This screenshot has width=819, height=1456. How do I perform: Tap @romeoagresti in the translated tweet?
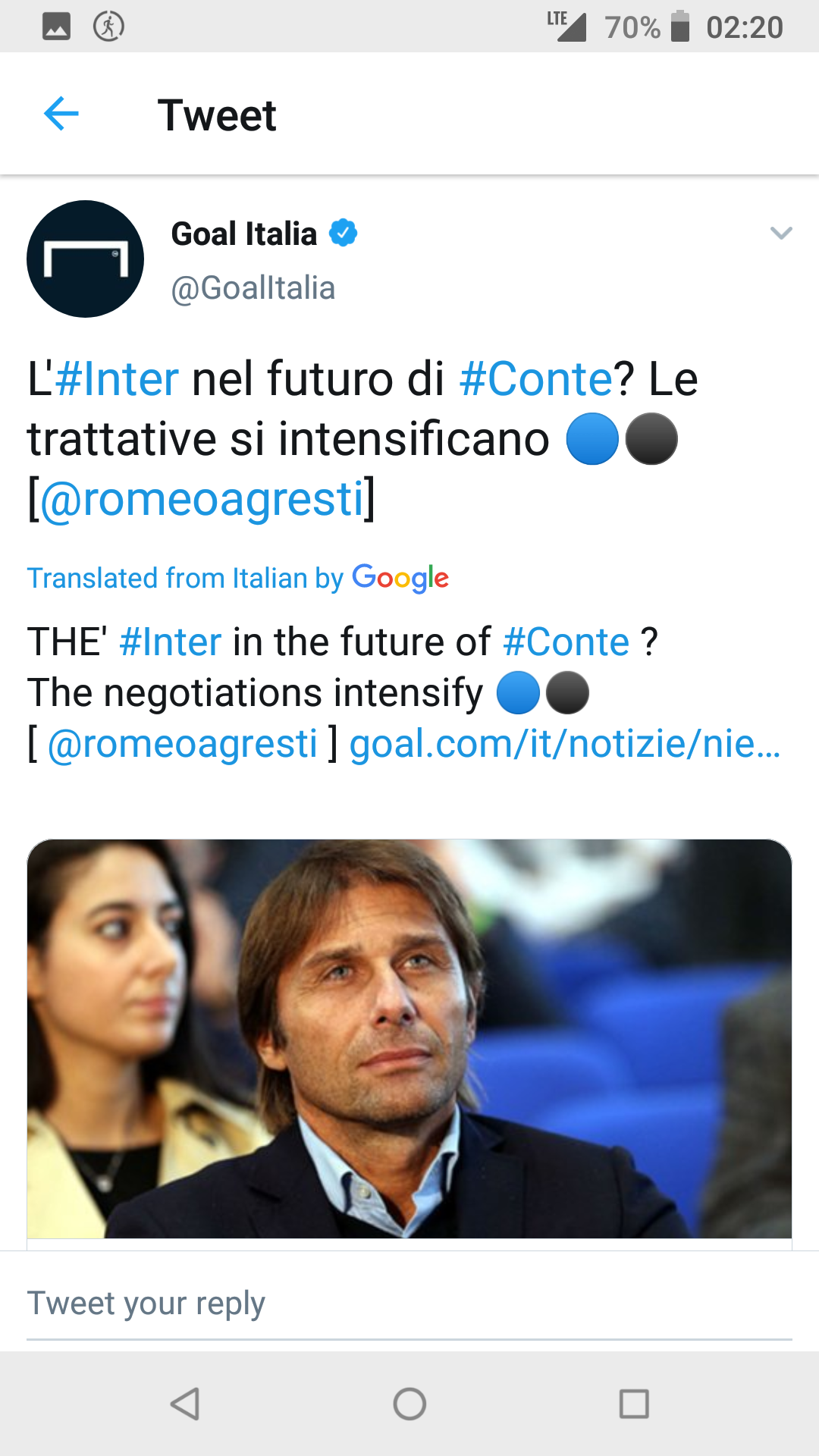(x=182, y=743)
